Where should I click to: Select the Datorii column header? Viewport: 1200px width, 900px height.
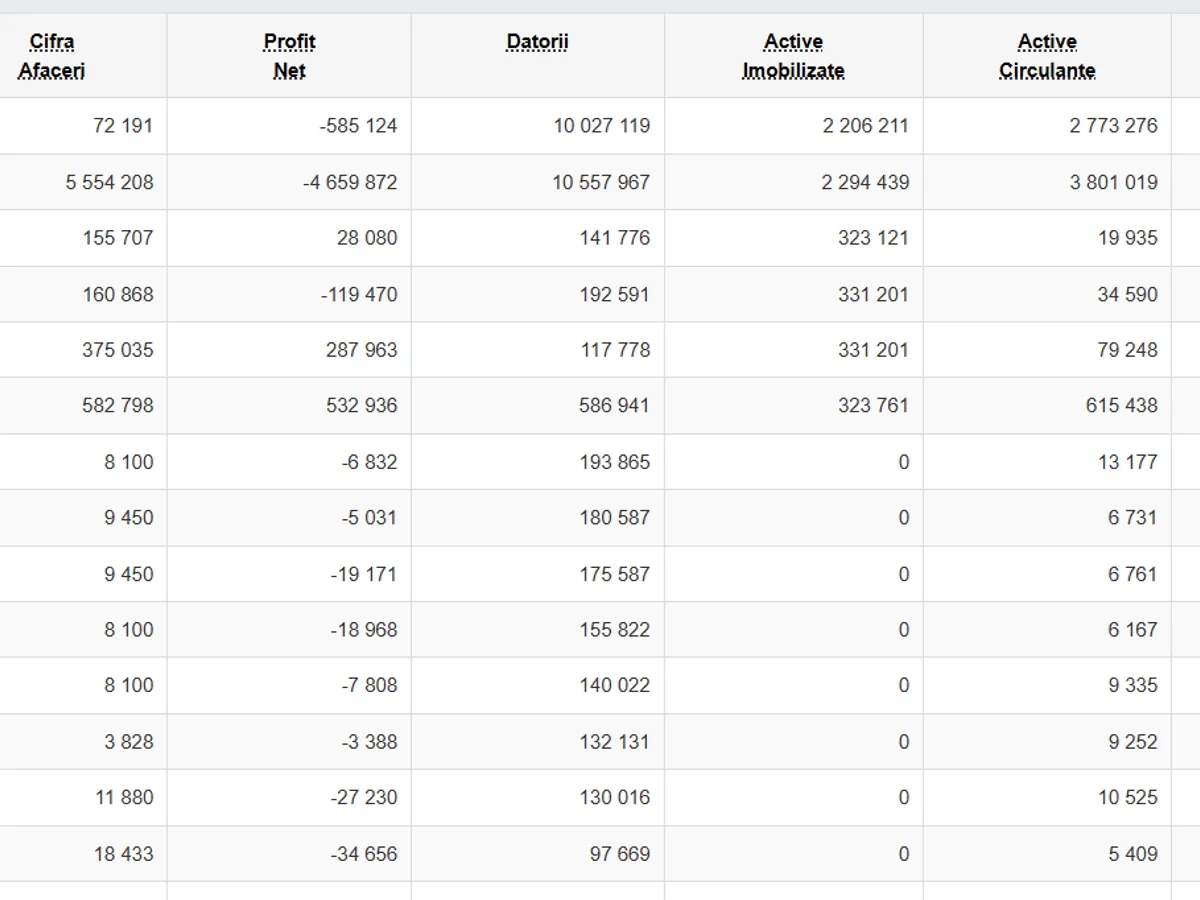(x=537, y=42)
